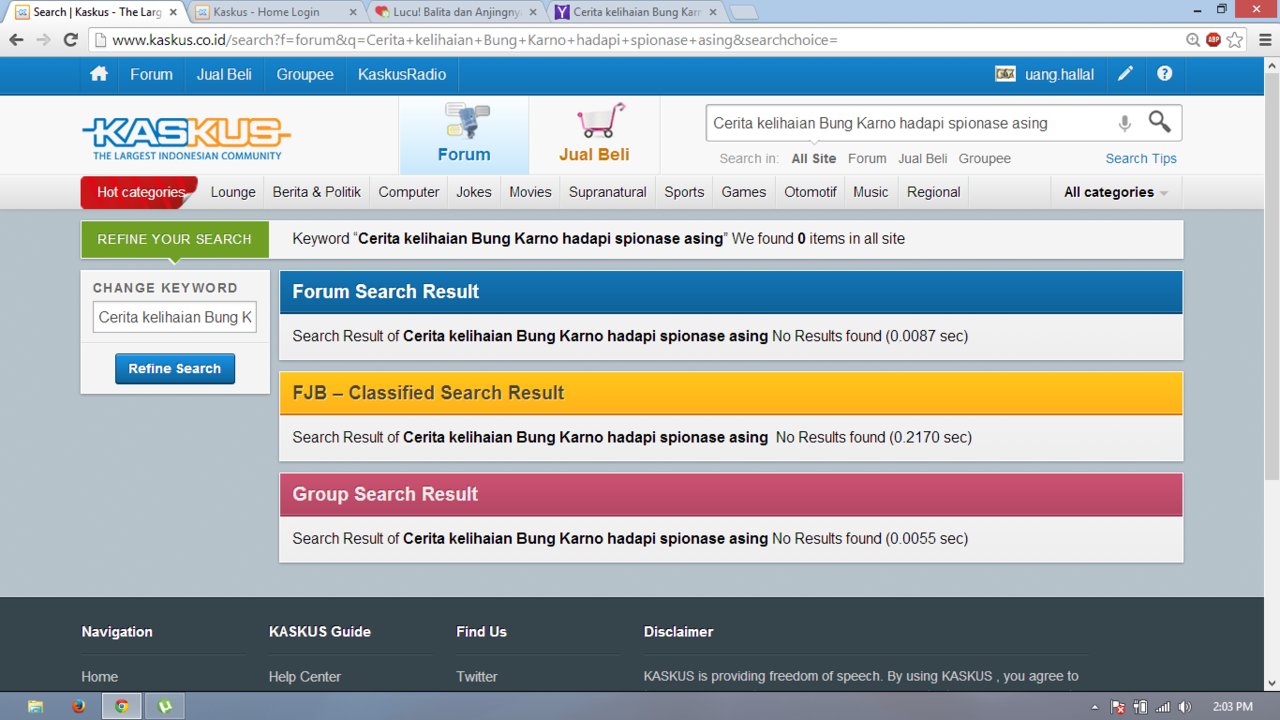Viewport: 1280px width, 720px height.
Task: Select the Otomotif category
Action: 810,192
